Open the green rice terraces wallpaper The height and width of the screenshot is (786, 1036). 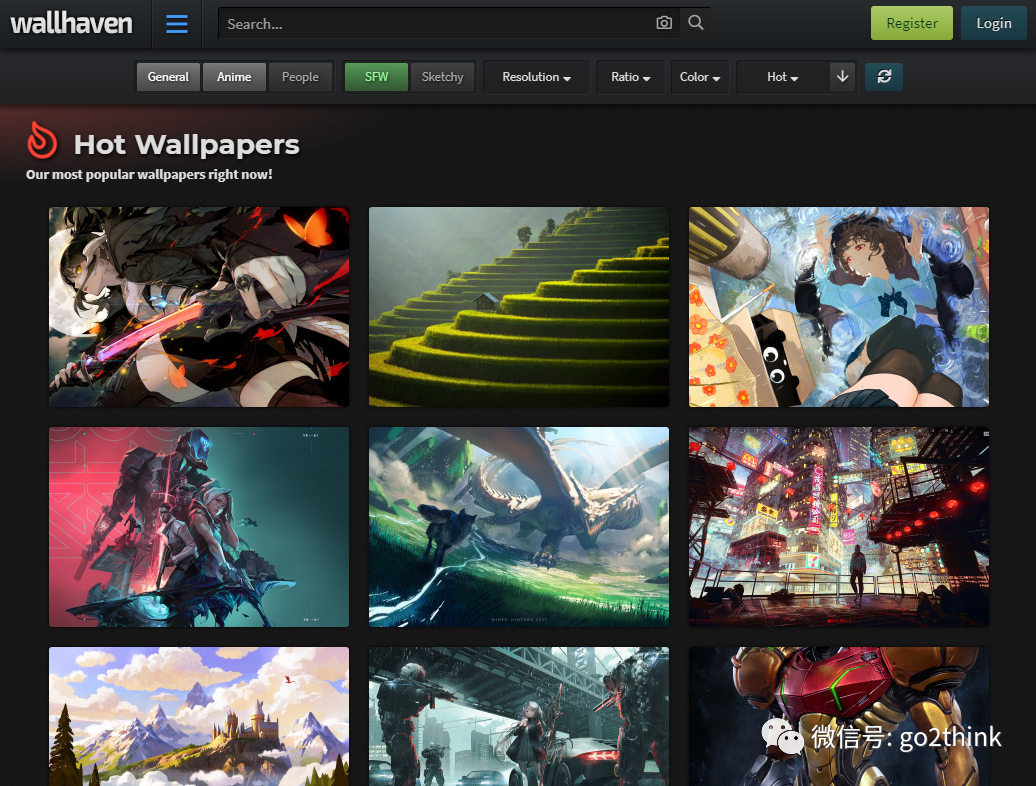click(x=519, y=307)
